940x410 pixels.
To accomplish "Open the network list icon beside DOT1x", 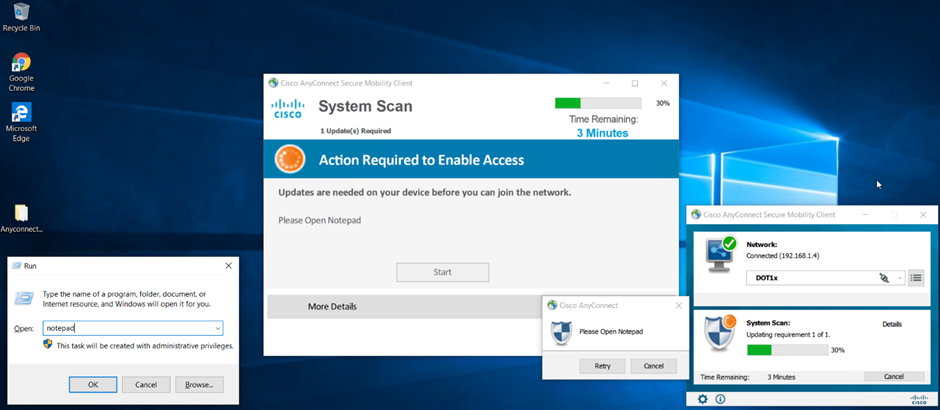I will point(916,278).
